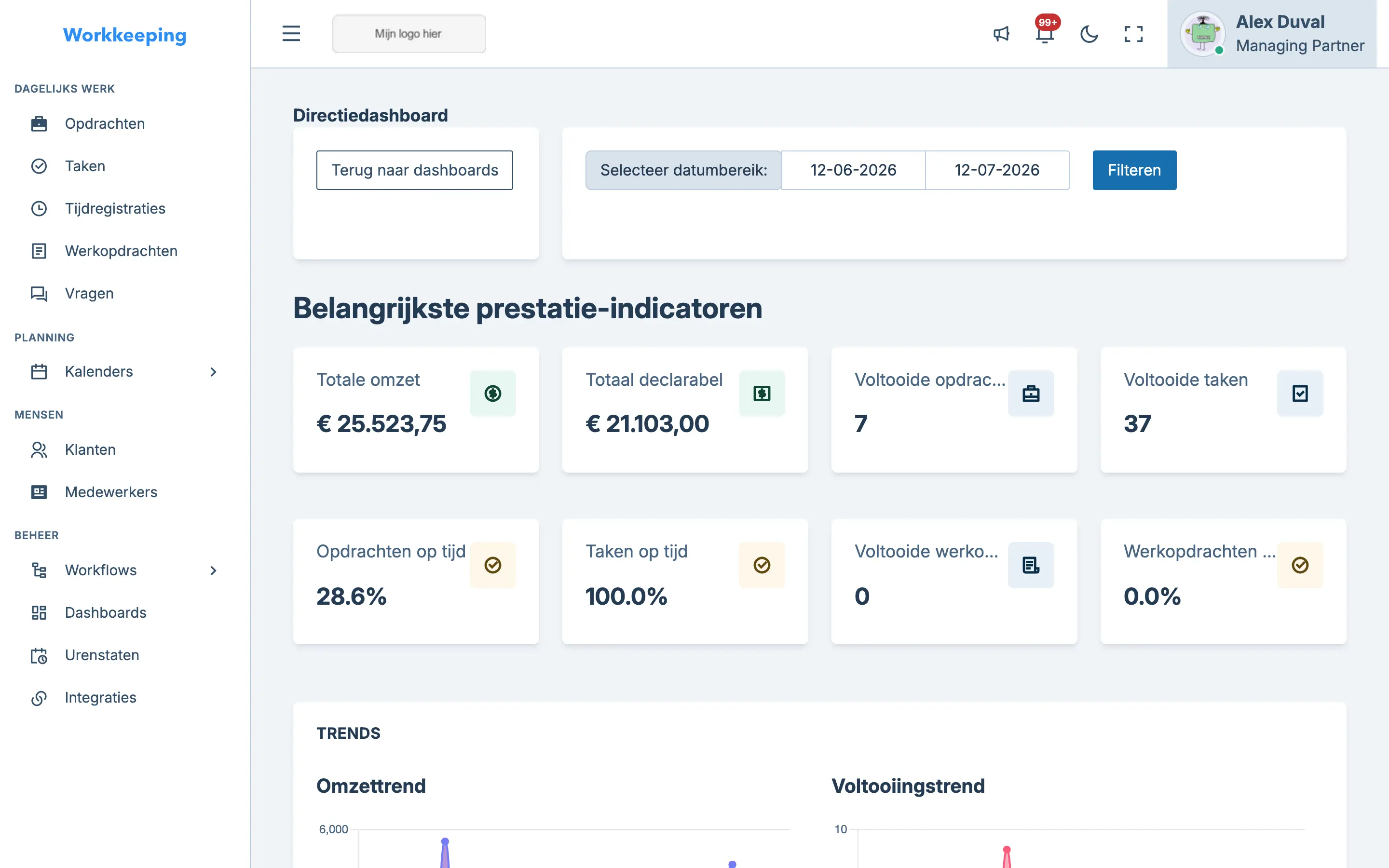Go to the Taken menu item
This screenshot has height=868, width=1389.
pos(85,166)
